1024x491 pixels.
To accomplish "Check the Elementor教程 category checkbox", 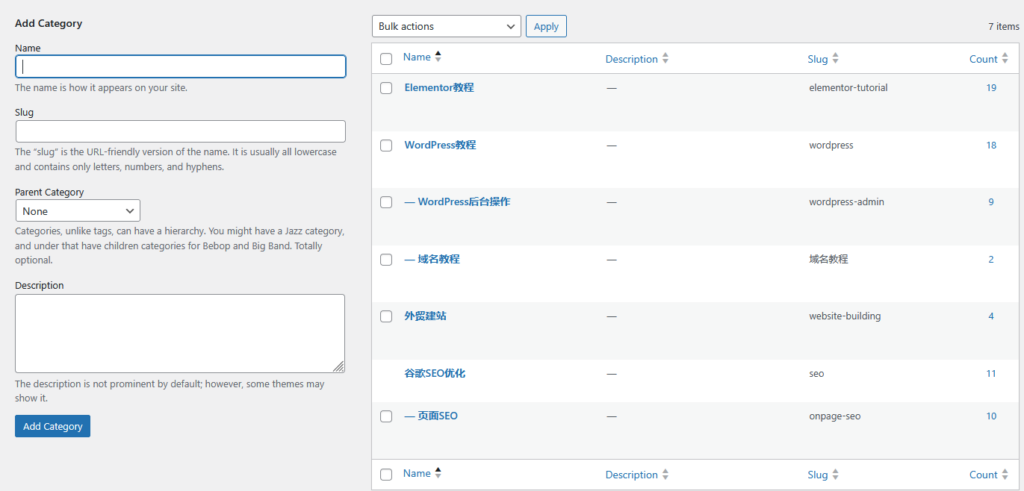I will point(387,88).
